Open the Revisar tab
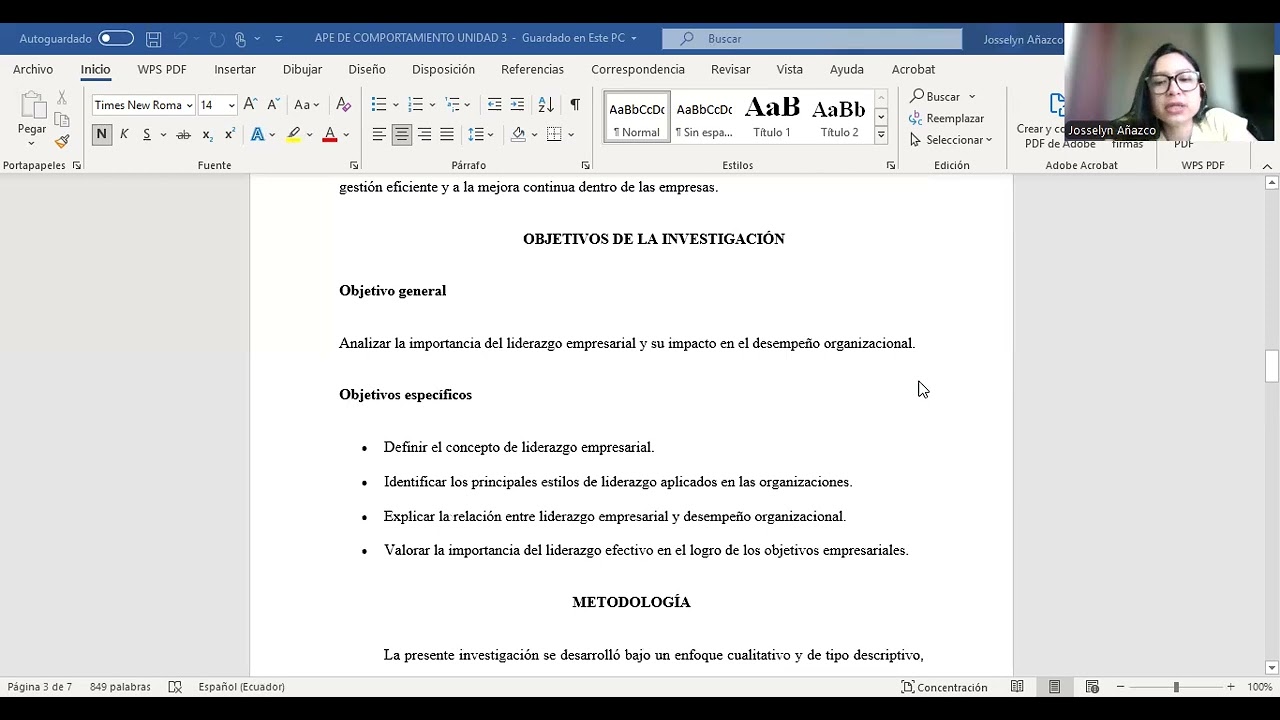This screenshot has height=720, width=1280. click(730, 69)
